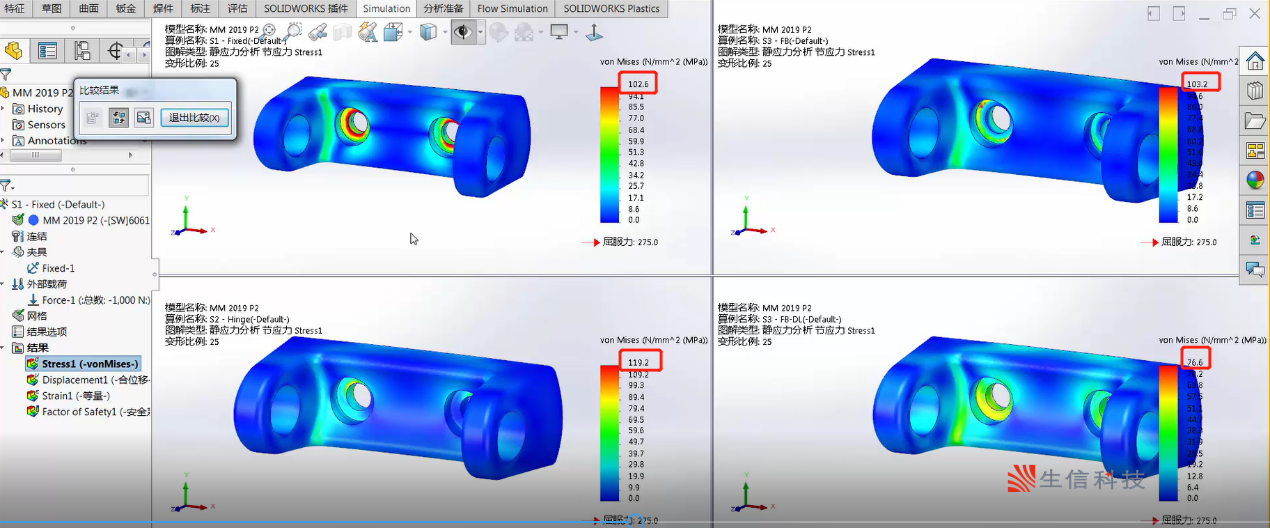
Task: Click the Apply Scene icon
Action: pyautogui.click(x=523, y=32)
